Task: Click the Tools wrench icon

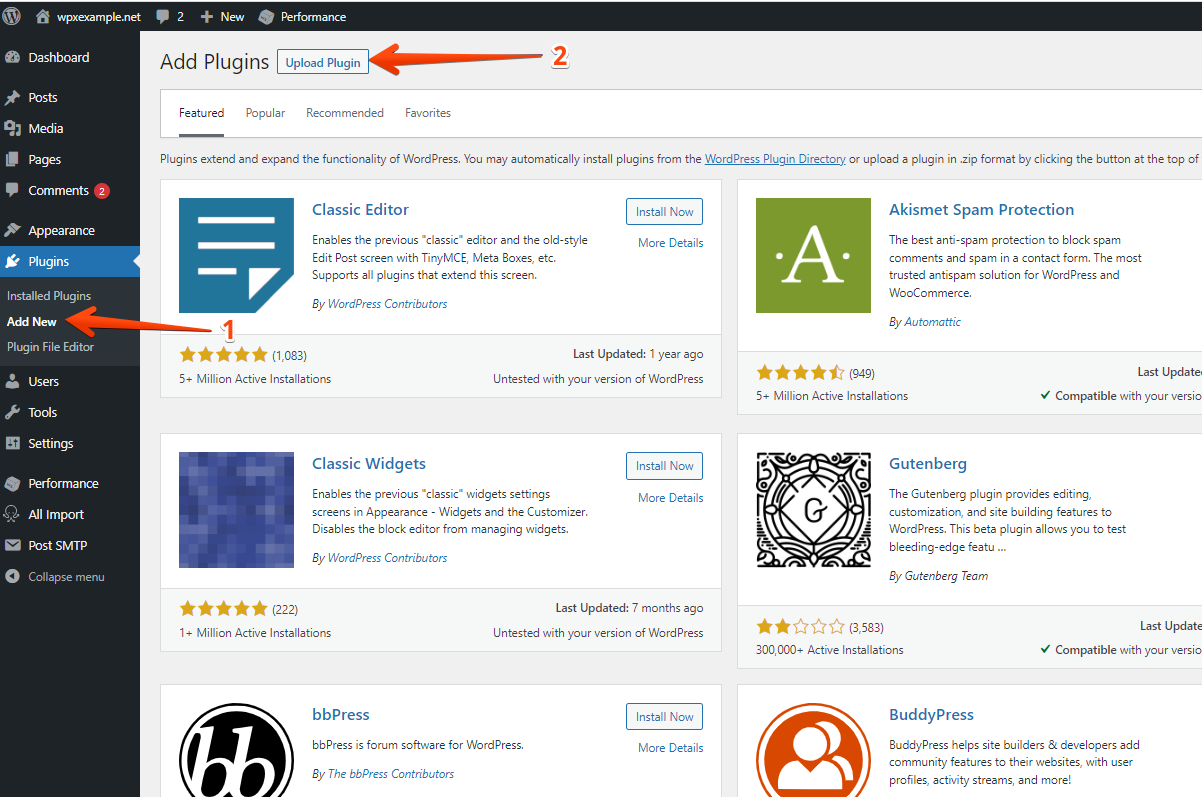Action: (13, 413)
